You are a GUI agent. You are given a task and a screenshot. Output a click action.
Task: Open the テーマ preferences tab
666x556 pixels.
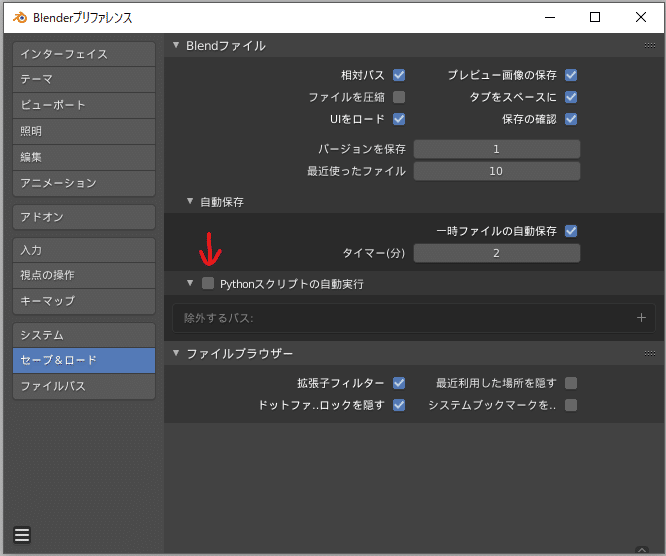click(84, 79)
